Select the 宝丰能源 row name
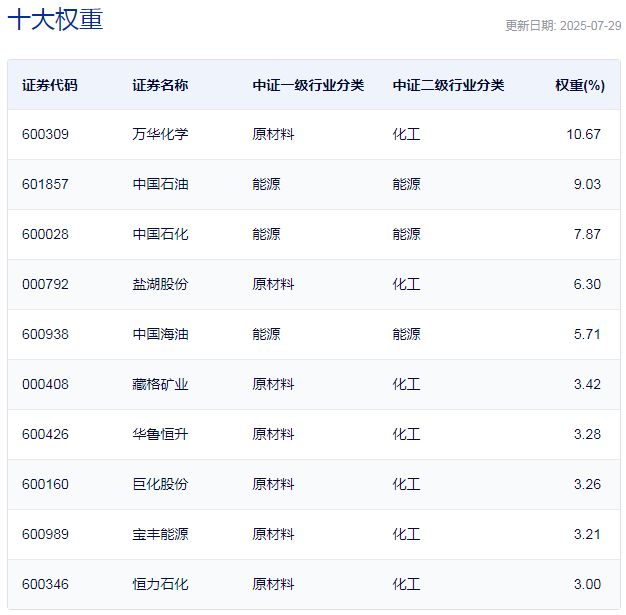Screen dimensions: 626x615 [x=160, y=534]
